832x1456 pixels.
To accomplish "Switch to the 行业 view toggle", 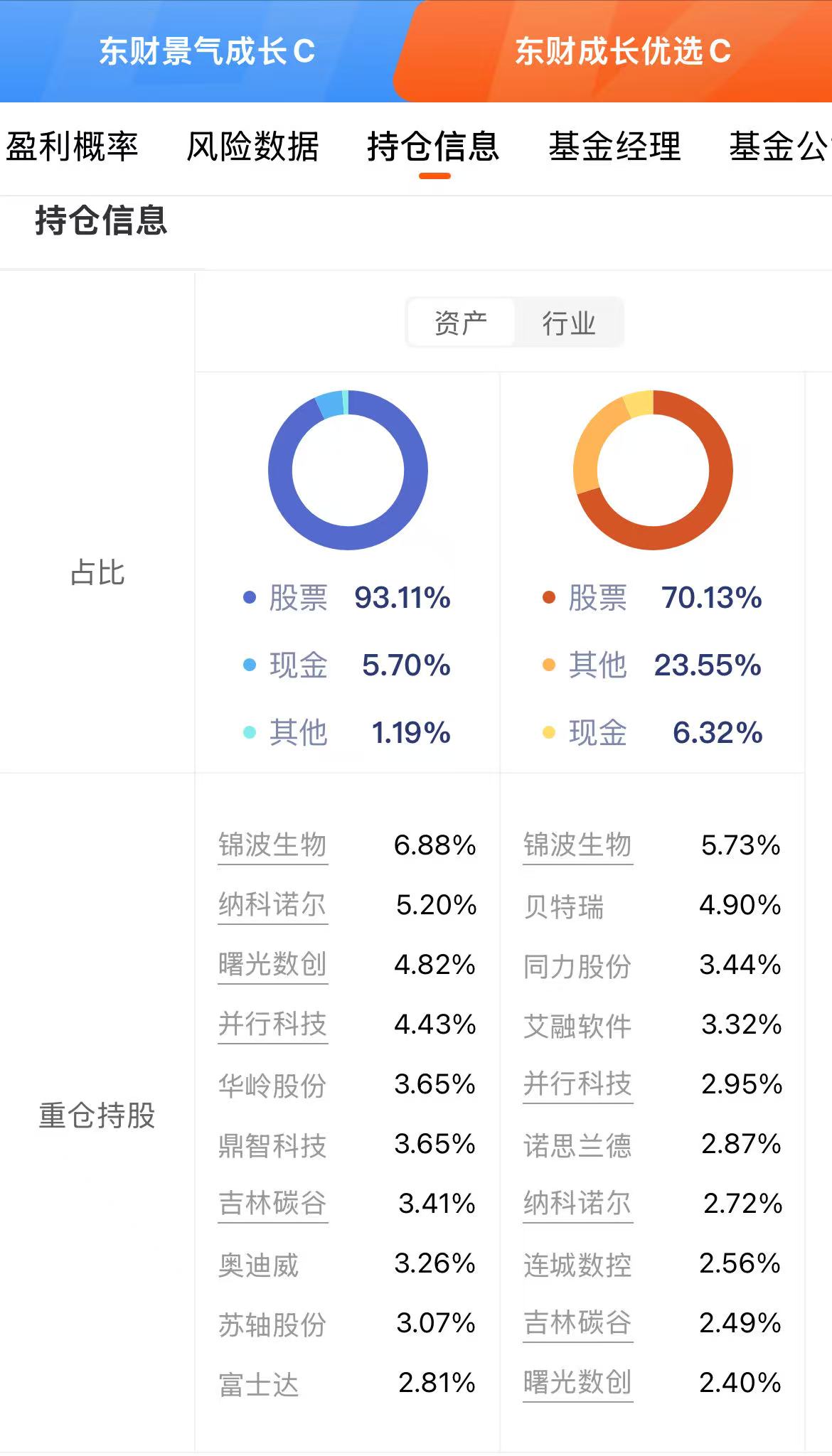I will 569,323.
